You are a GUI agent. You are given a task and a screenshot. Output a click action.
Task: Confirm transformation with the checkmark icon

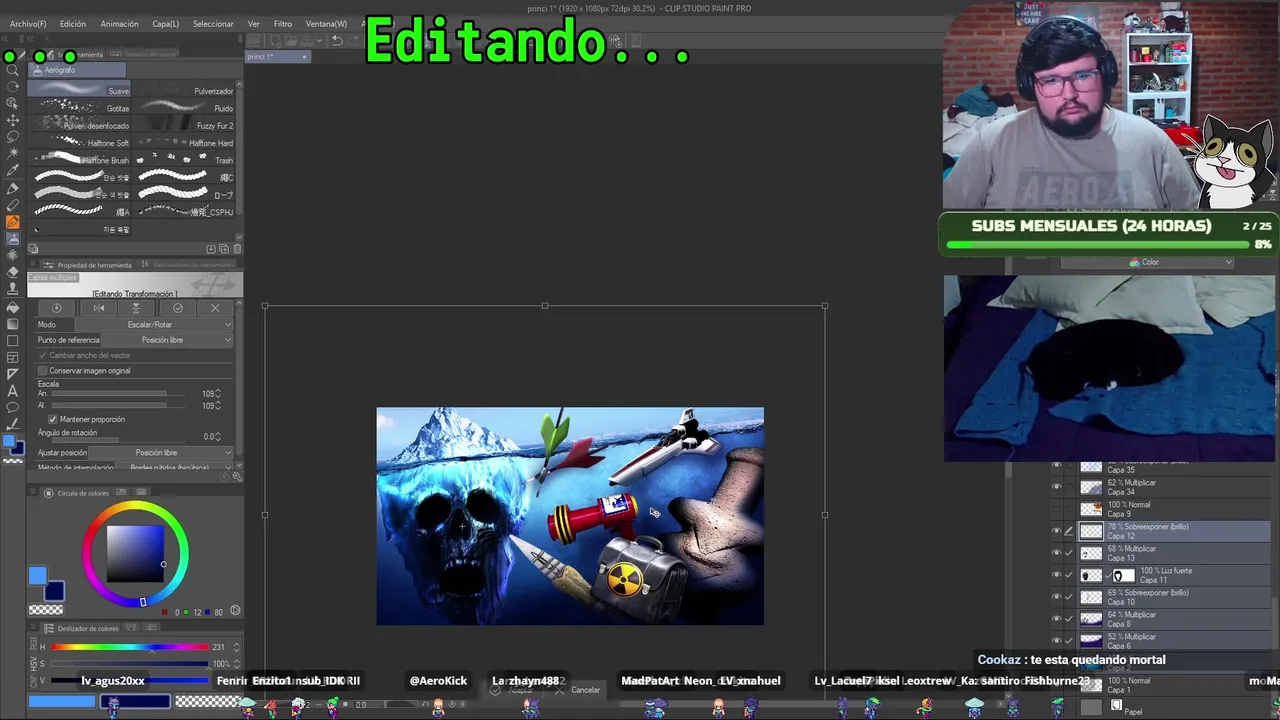[178, 308]
